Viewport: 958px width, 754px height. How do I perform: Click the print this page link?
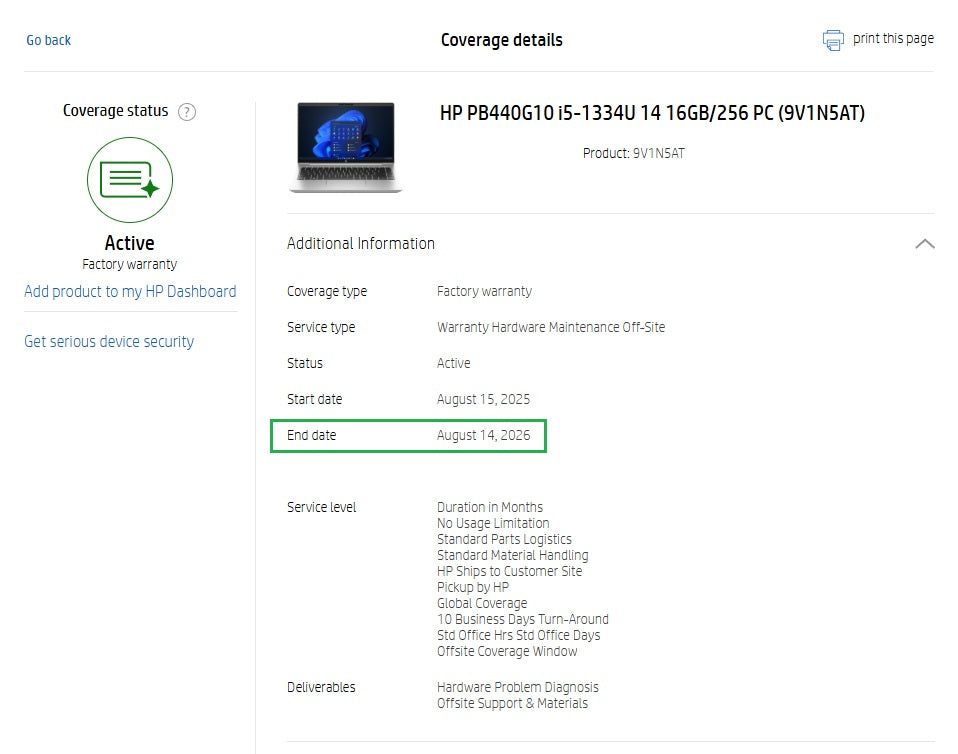893,38
